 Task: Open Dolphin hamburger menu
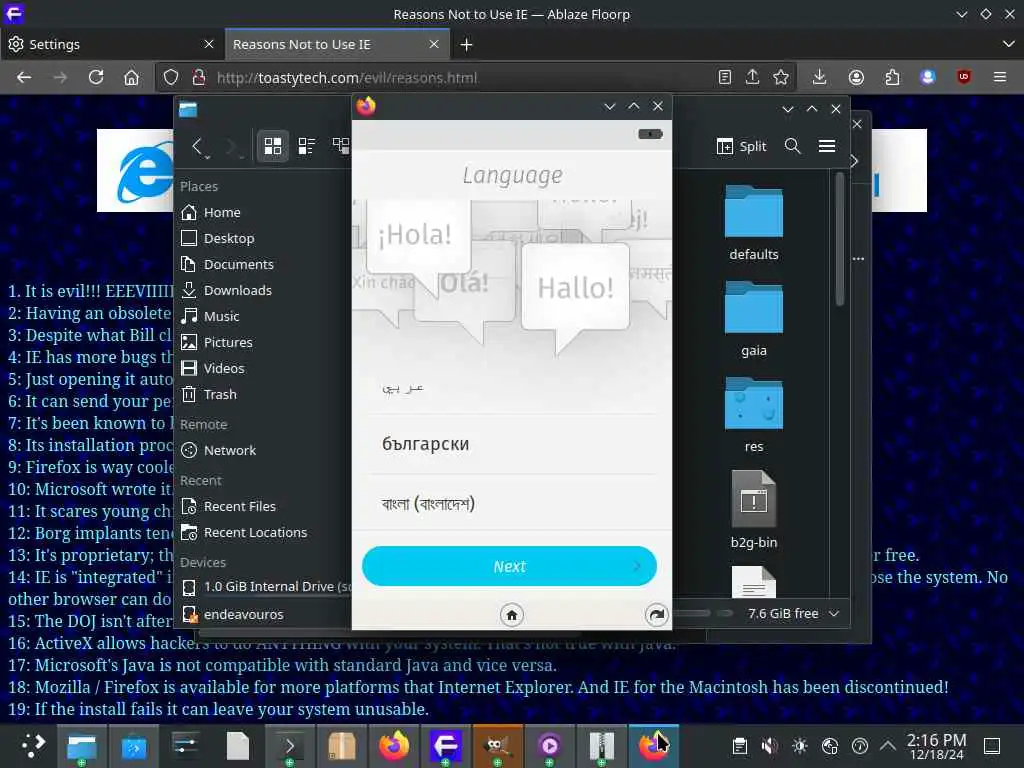pos(827,146)
